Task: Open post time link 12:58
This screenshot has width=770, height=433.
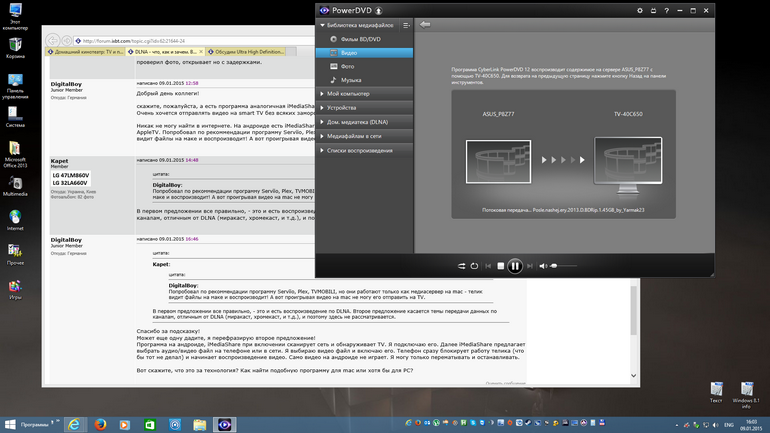Action: [192, 83]
